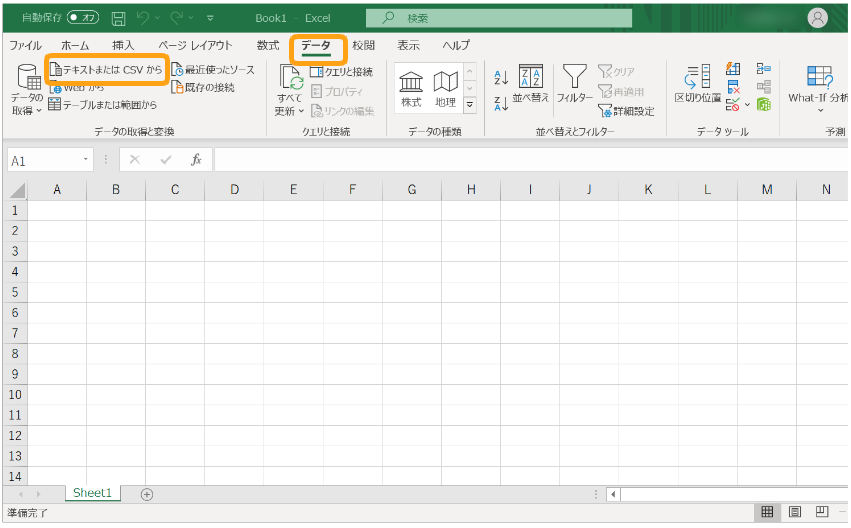The image size is (851, 528).
Task: Open the データの取得 dropdown button
Action: coord(27,90)
